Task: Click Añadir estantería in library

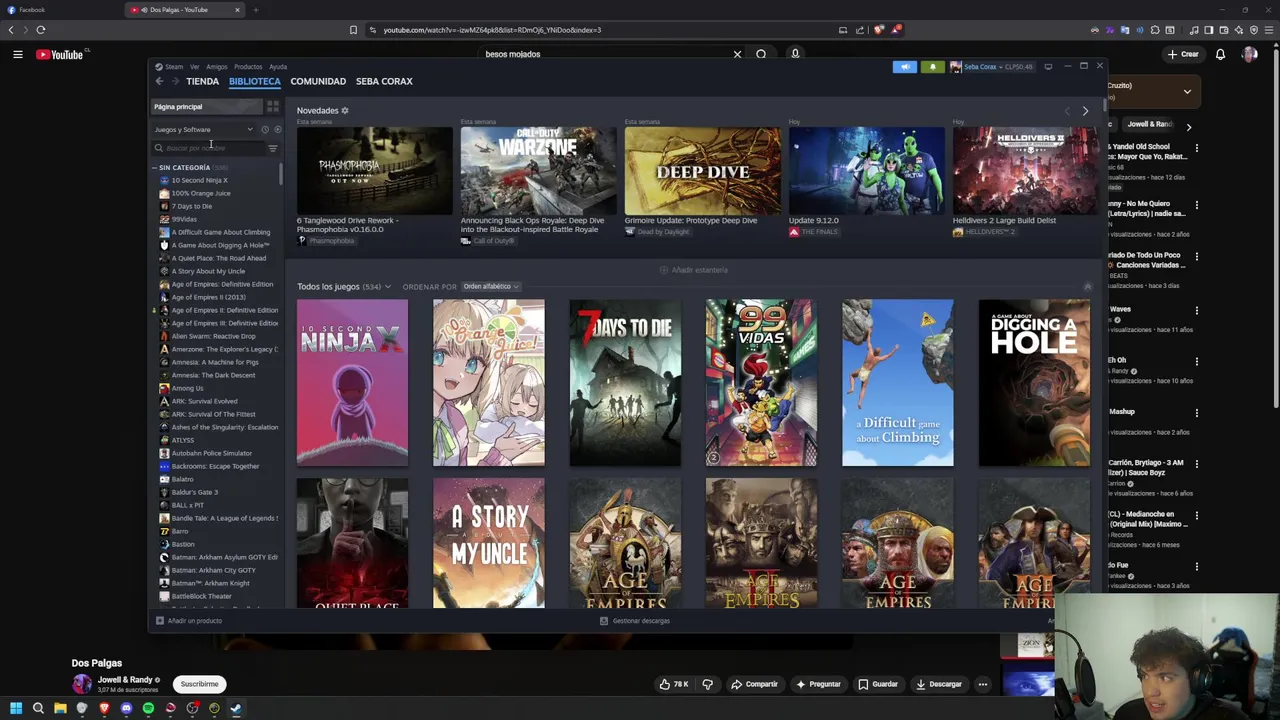Action: click(x=693, y=270)
